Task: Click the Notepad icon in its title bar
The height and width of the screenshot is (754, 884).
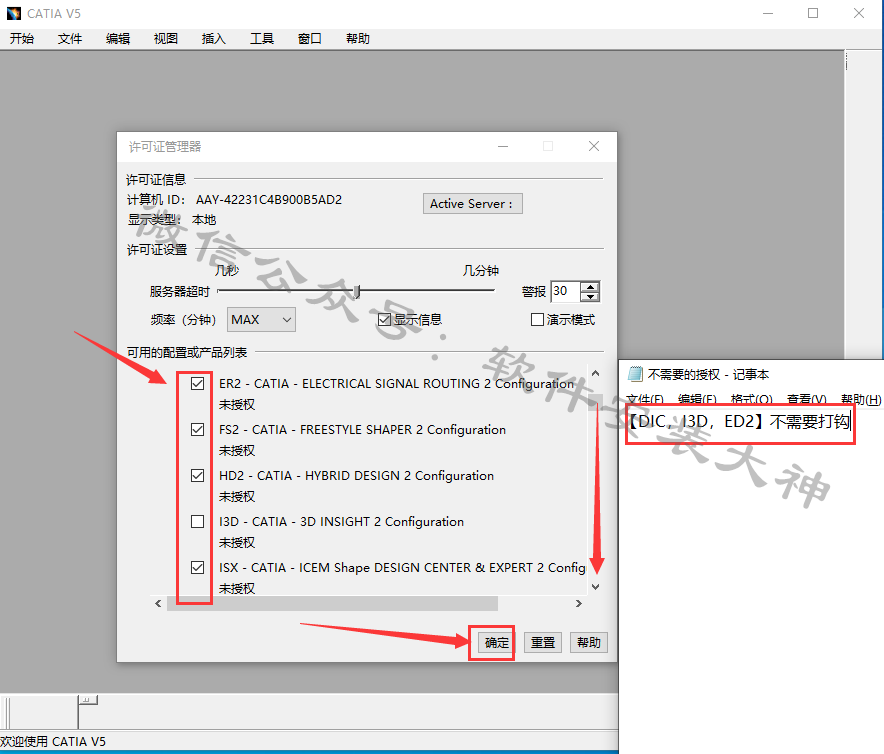Action: click(x=635, y=374)
